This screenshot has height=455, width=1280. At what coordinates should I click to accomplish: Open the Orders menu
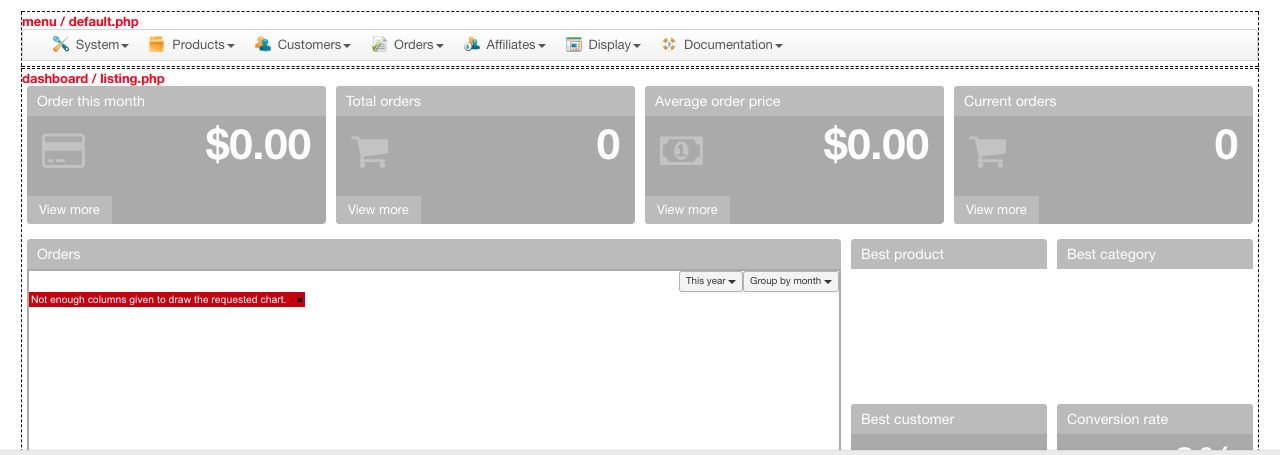[418, 44]
